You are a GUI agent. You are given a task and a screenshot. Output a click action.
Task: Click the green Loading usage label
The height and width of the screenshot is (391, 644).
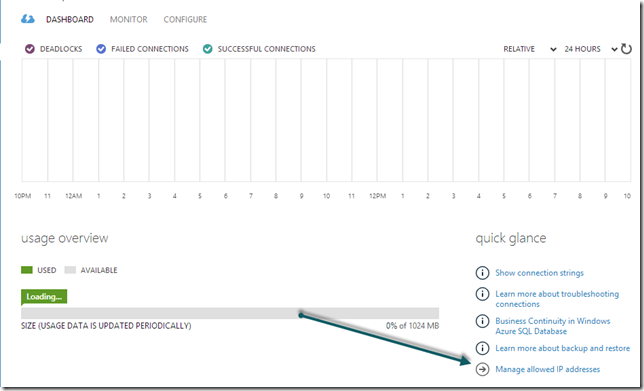tap(44, 297)
